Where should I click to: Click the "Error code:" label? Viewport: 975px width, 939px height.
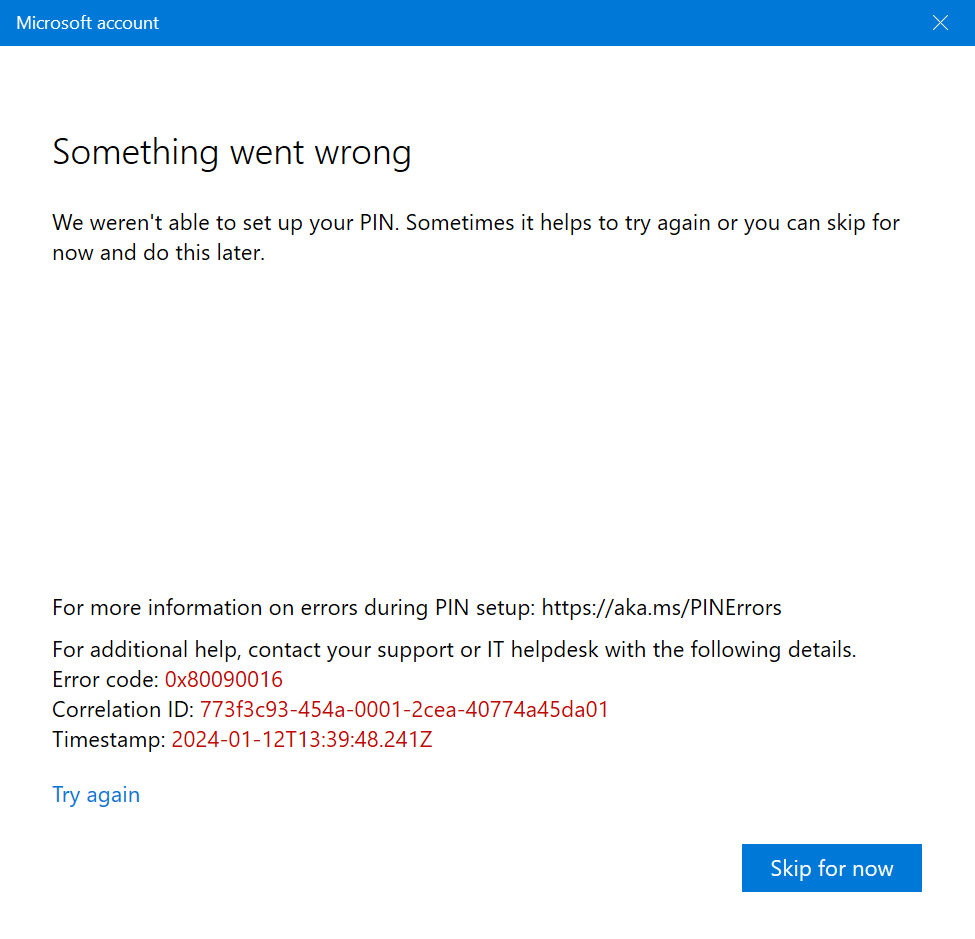pos(106,679)
